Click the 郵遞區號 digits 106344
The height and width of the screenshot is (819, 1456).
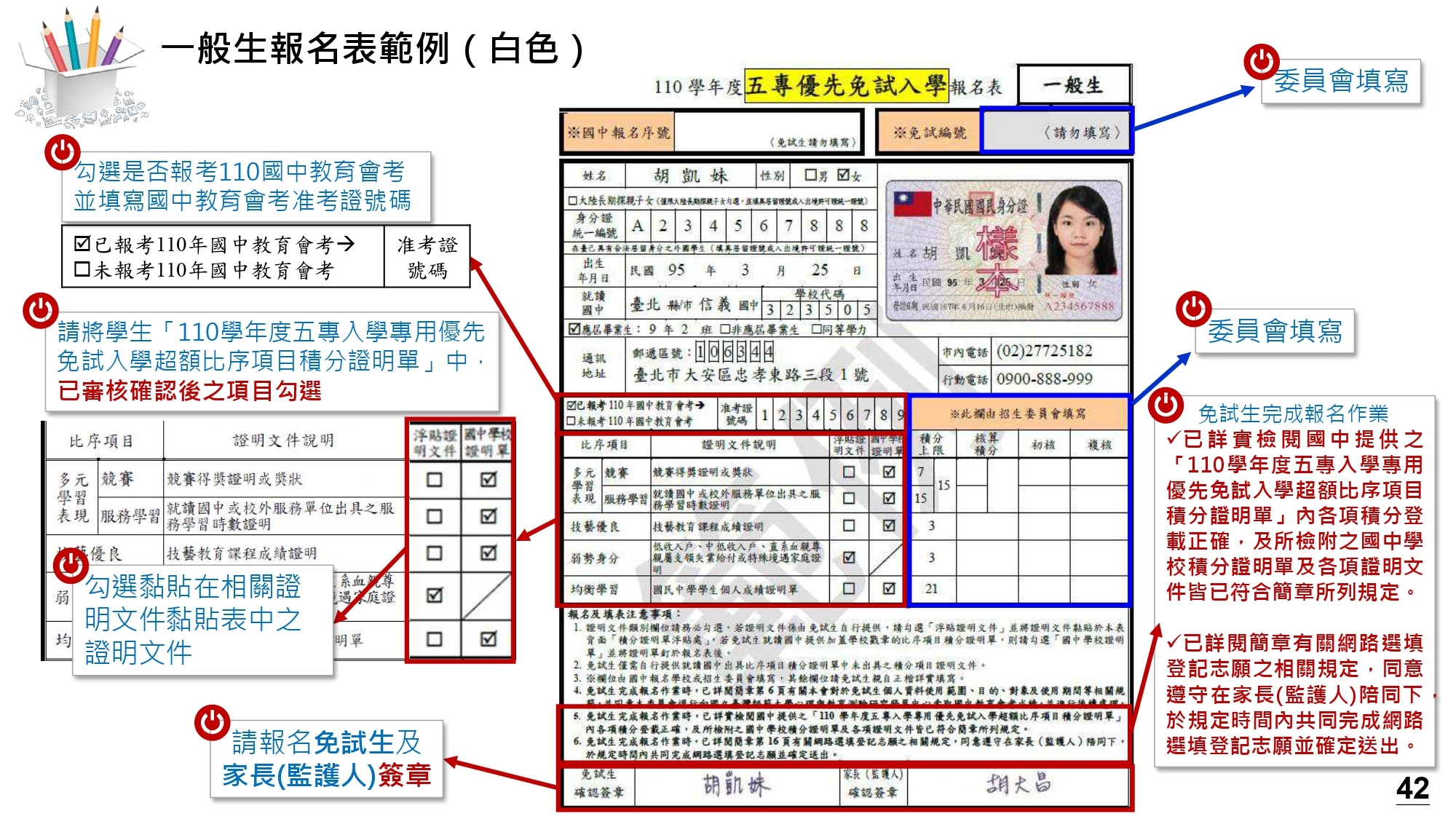[734, 352]
